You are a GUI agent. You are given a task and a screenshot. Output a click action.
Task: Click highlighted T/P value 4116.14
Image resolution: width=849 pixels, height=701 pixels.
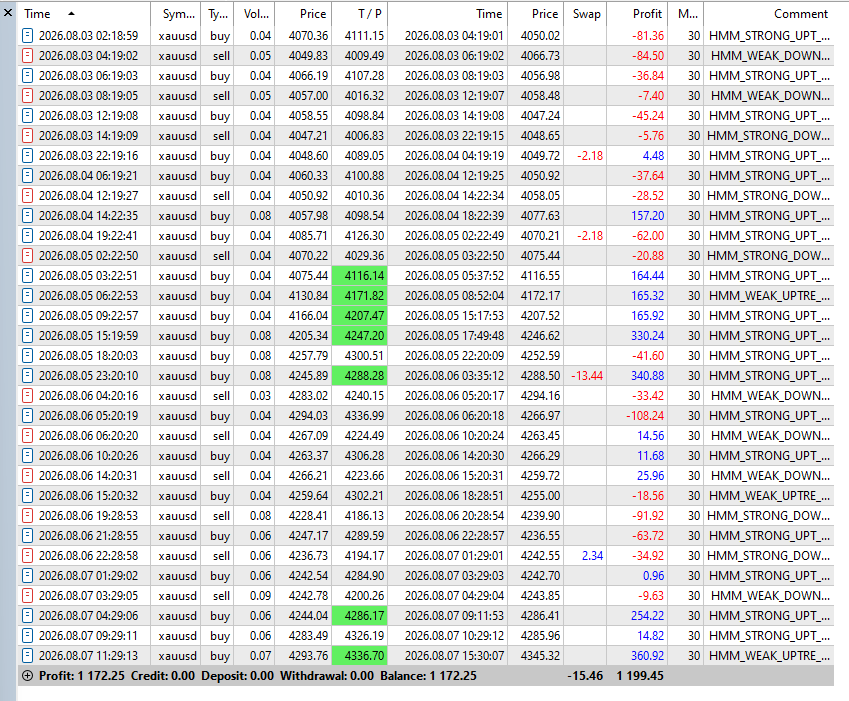tap(360, 276)
